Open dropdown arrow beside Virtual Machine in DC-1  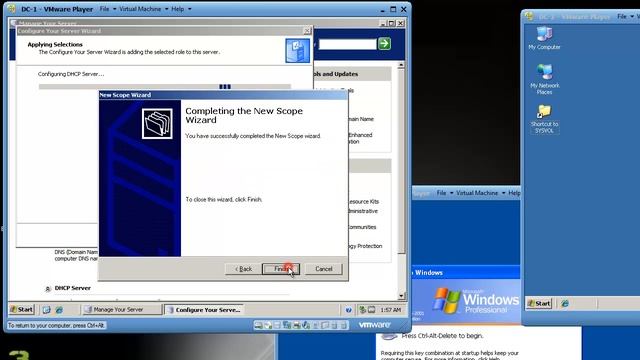click(167, 9)
